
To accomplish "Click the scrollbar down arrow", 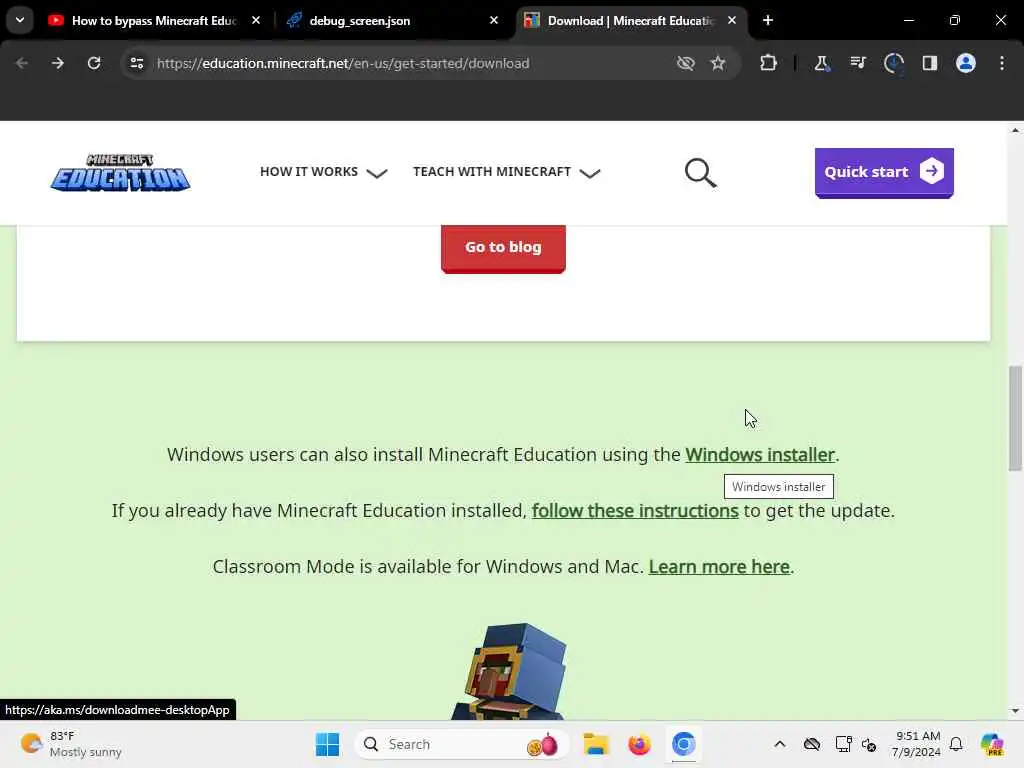I will (x=1015, y=711).
